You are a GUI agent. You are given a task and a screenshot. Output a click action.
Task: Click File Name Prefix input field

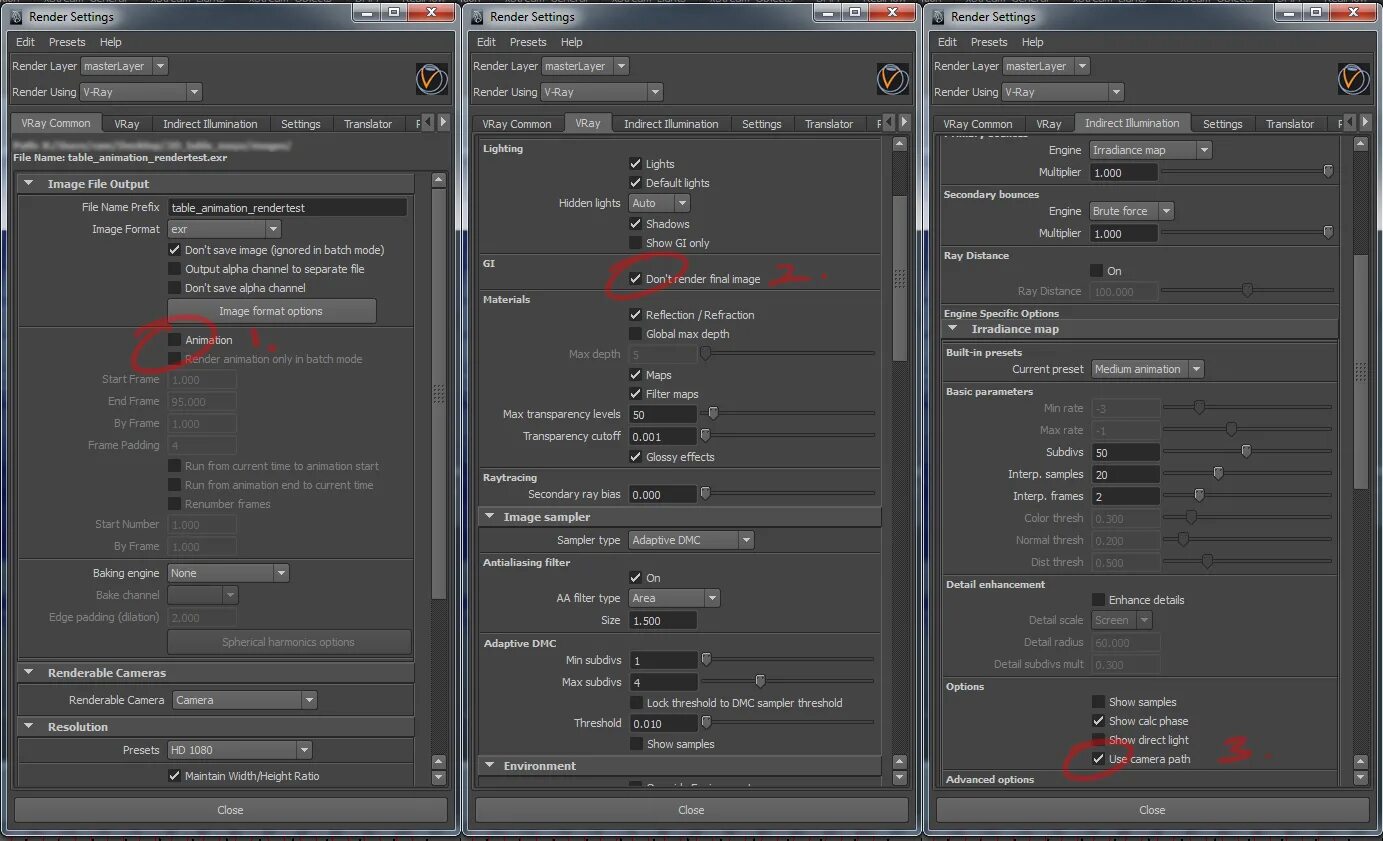[287, 208]
